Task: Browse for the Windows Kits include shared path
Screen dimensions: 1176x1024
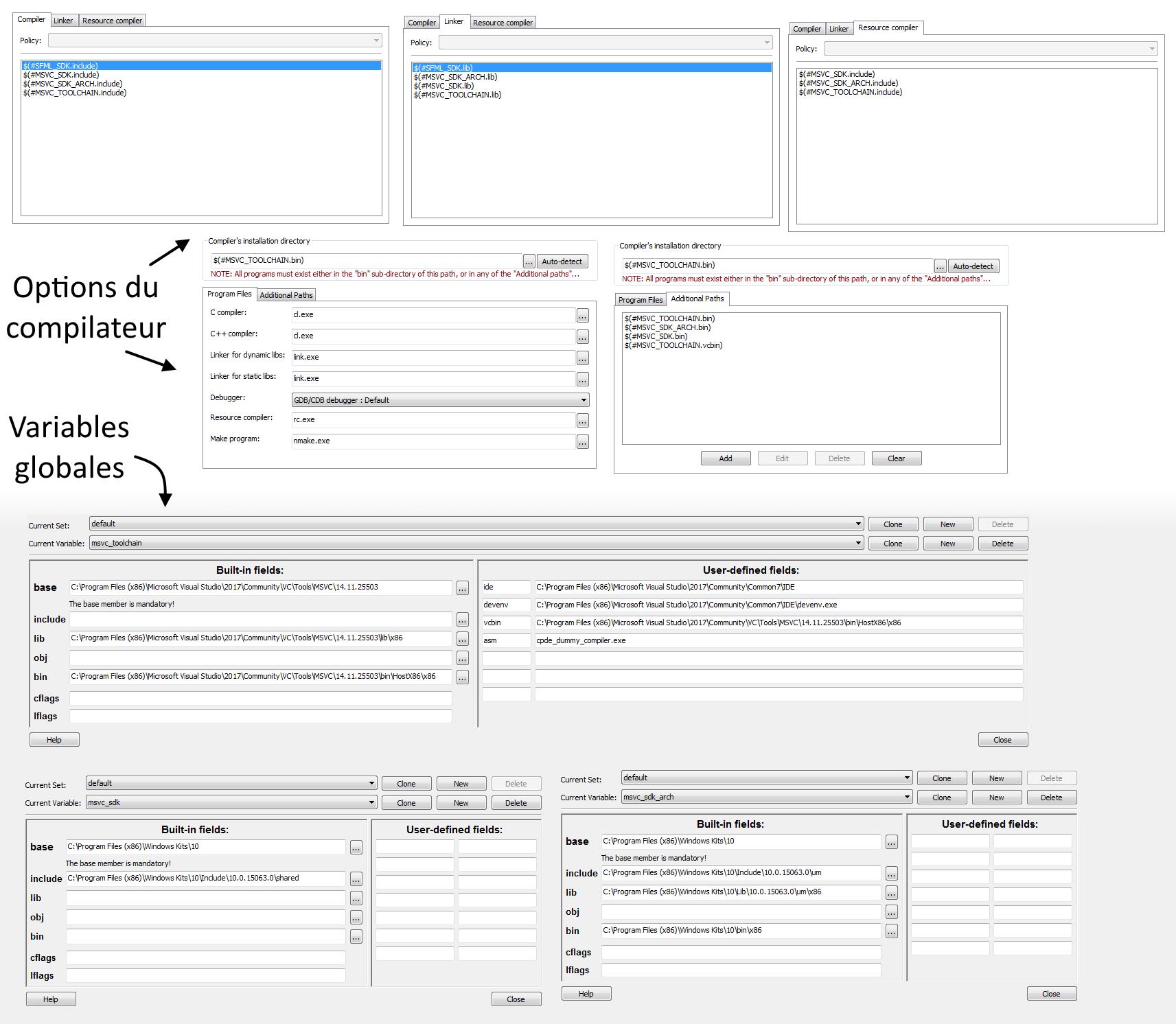Action: pos(356,879)
